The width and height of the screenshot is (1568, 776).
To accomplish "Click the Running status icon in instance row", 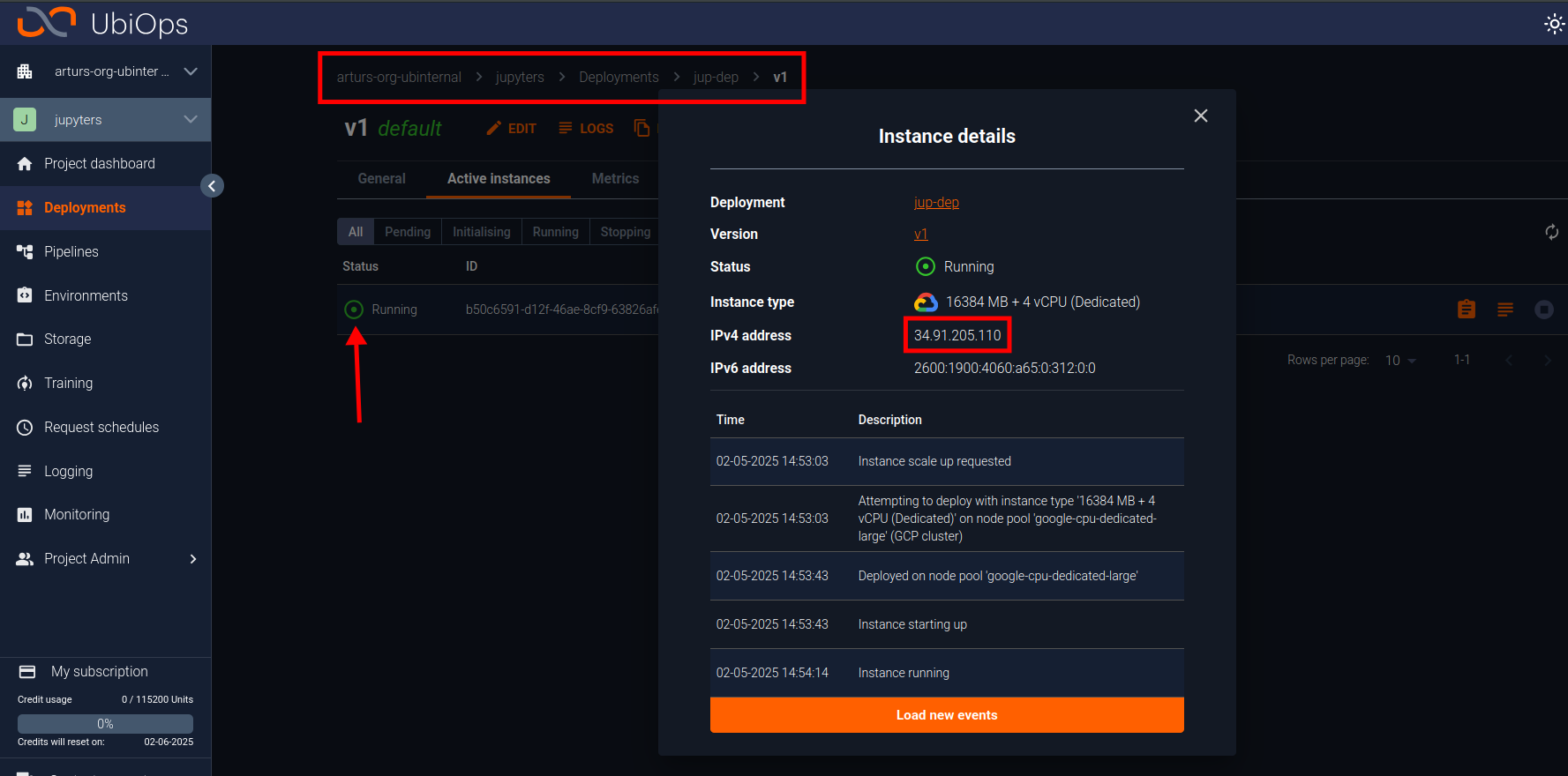I will tap(354, 310).
